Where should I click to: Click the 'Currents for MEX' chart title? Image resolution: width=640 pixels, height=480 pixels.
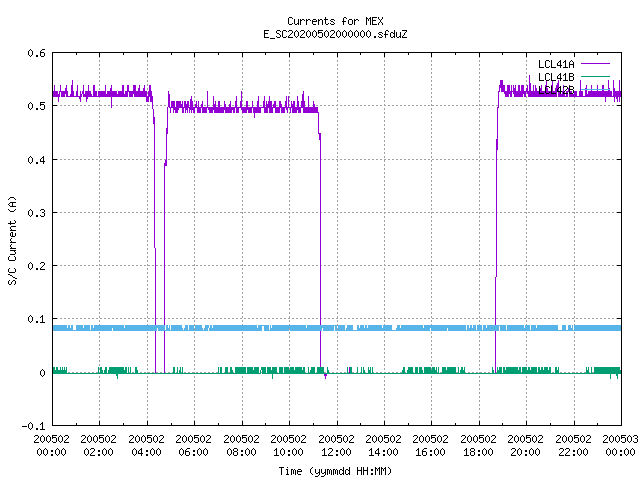(x=335, y=21)
